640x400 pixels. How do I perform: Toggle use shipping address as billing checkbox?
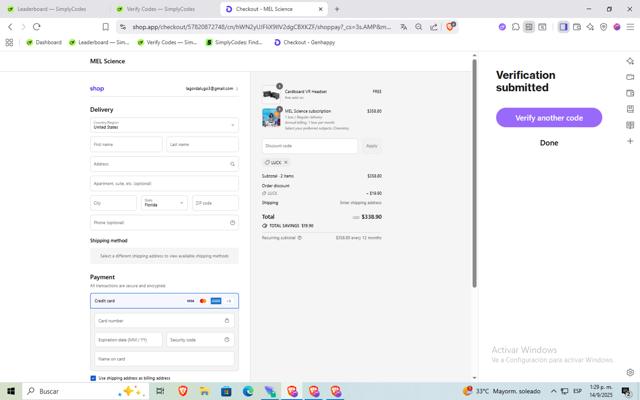click(93, 378)
